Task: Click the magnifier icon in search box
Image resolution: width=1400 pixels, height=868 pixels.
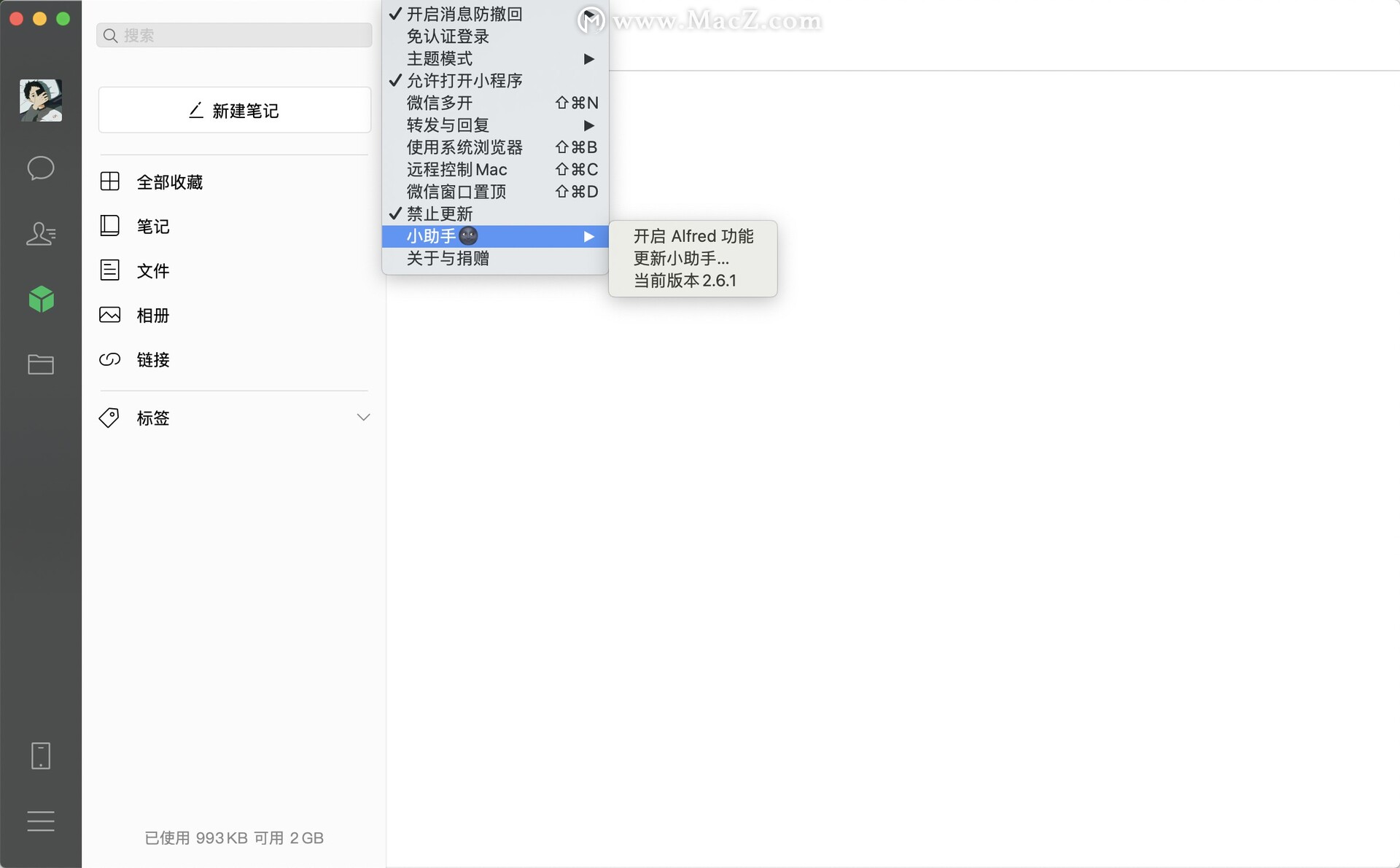Action: (110, 36)
